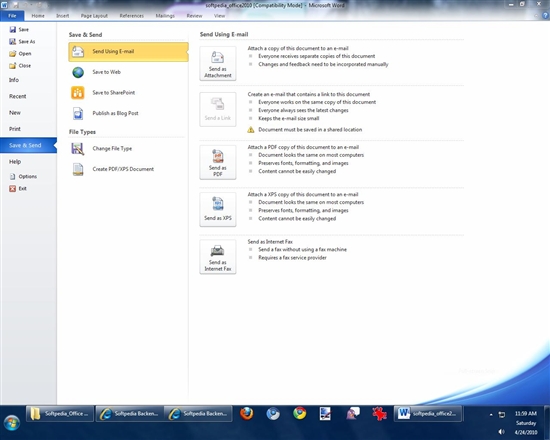Open Change File Type
Image resolution: width=550 pixels, height=440 pixels.
pos(128,148)
